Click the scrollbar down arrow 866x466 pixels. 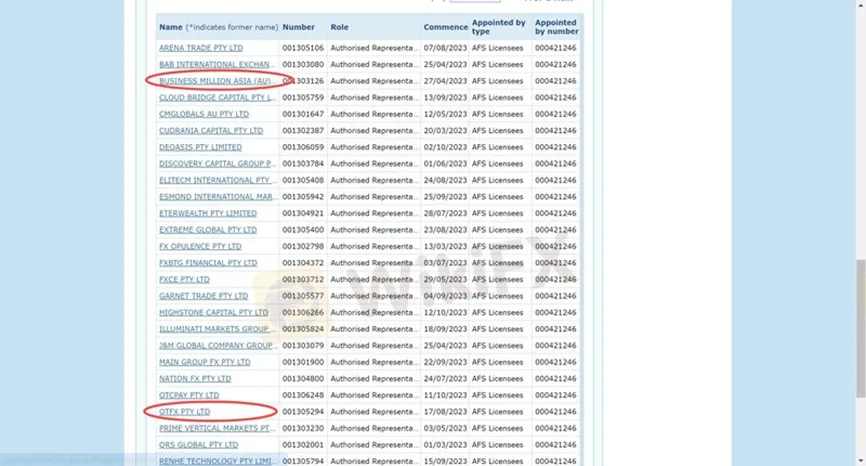click(860, 460)
